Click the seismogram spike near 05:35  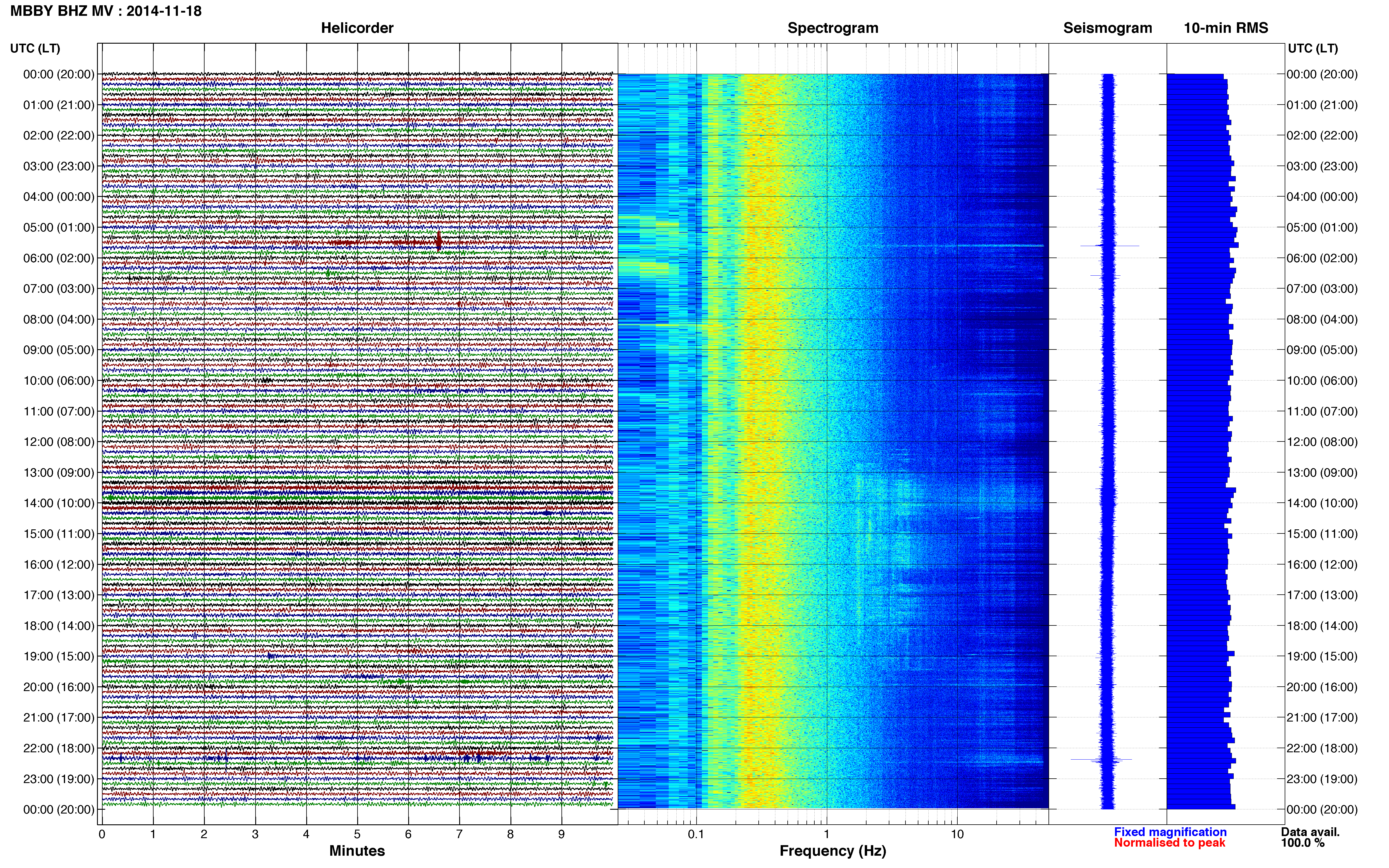[1109, 246]
